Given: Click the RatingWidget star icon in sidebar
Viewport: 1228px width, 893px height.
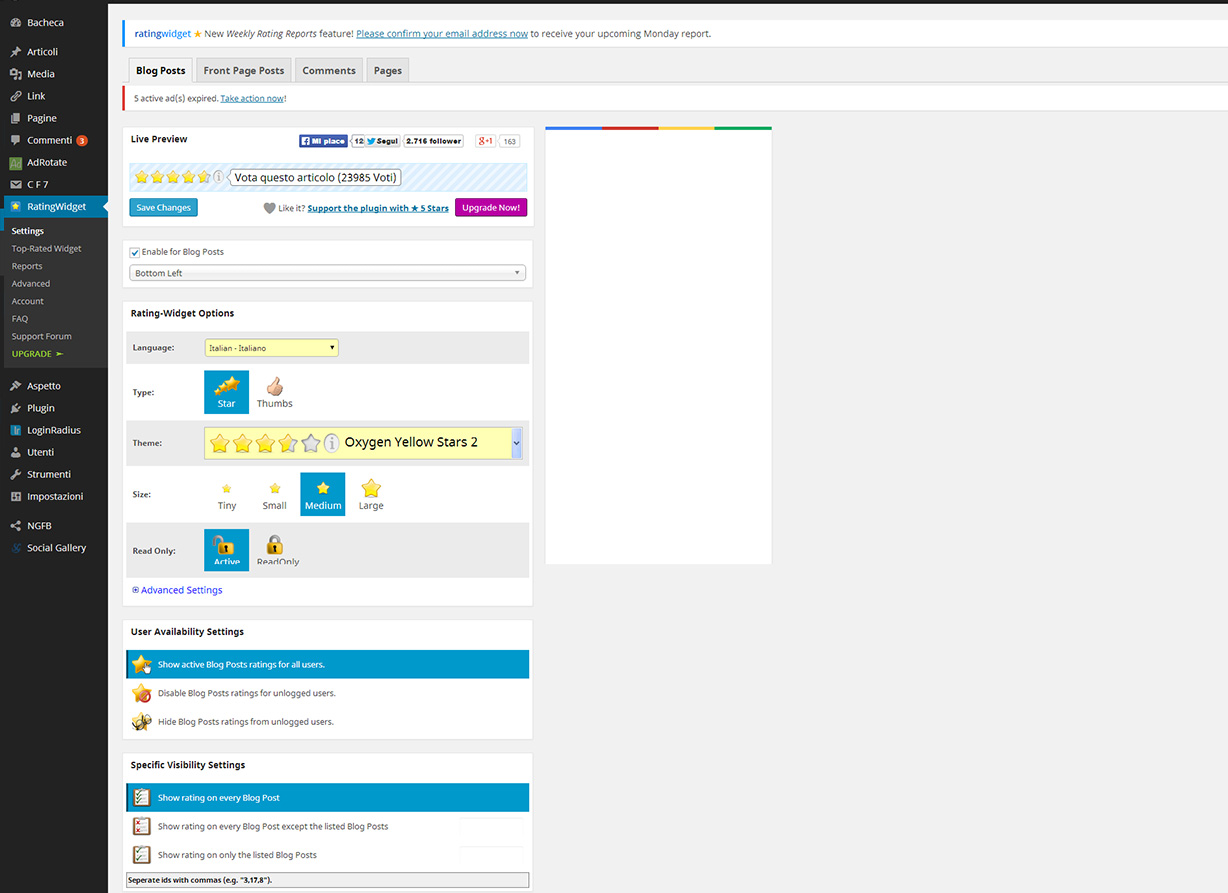Looking at the screenshot, I should 16,207.
